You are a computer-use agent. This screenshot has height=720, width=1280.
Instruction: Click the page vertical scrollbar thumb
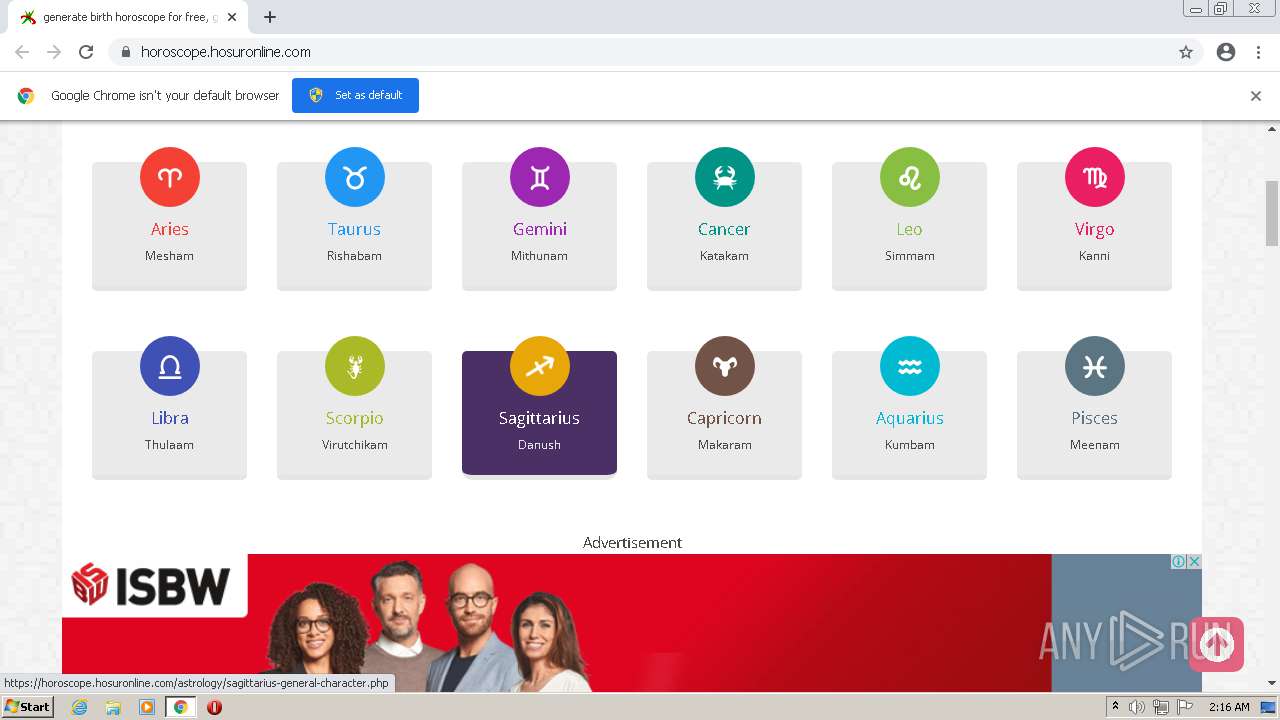point(1272,213)
